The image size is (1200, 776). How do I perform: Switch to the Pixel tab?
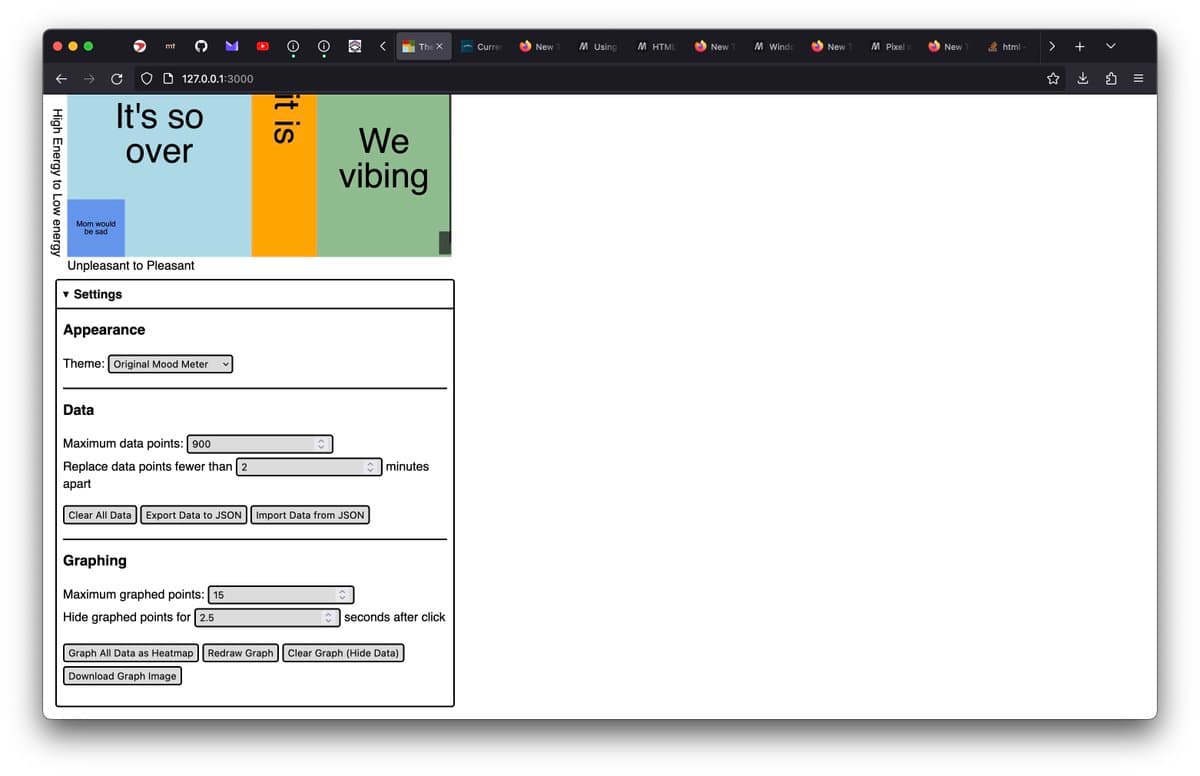(x=888, y=46)
